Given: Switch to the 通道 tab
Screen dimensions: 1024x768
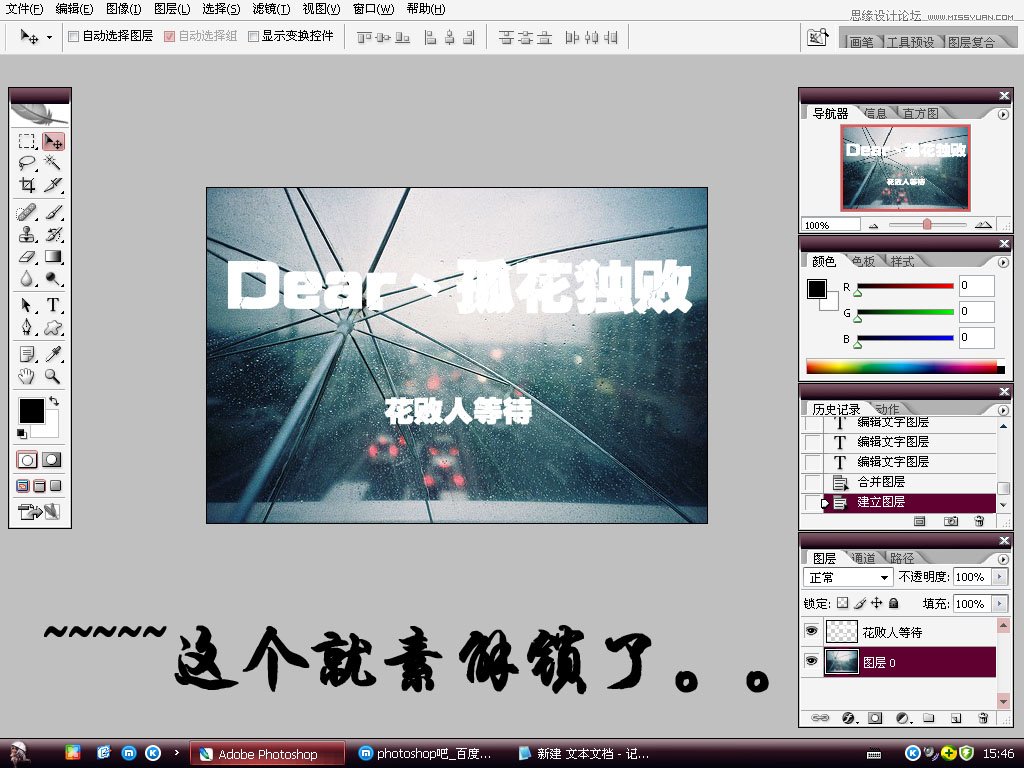Looking at the screenshot, I should tap(862, 558).
